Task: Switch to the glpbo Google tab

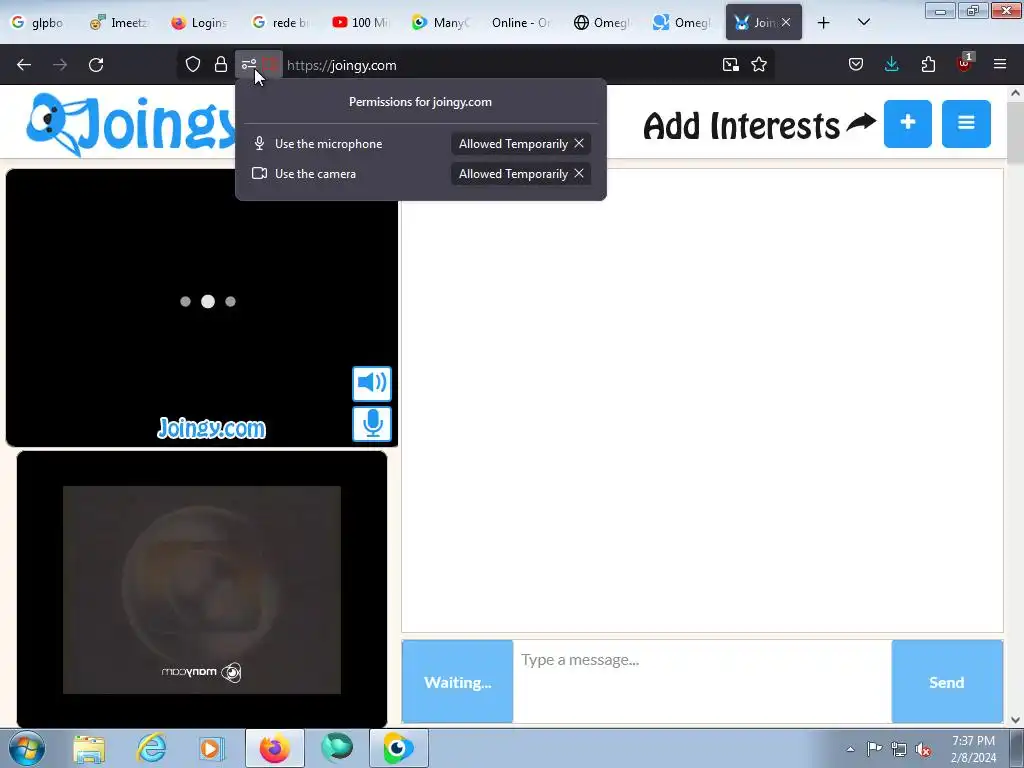Action: (39, 23)
